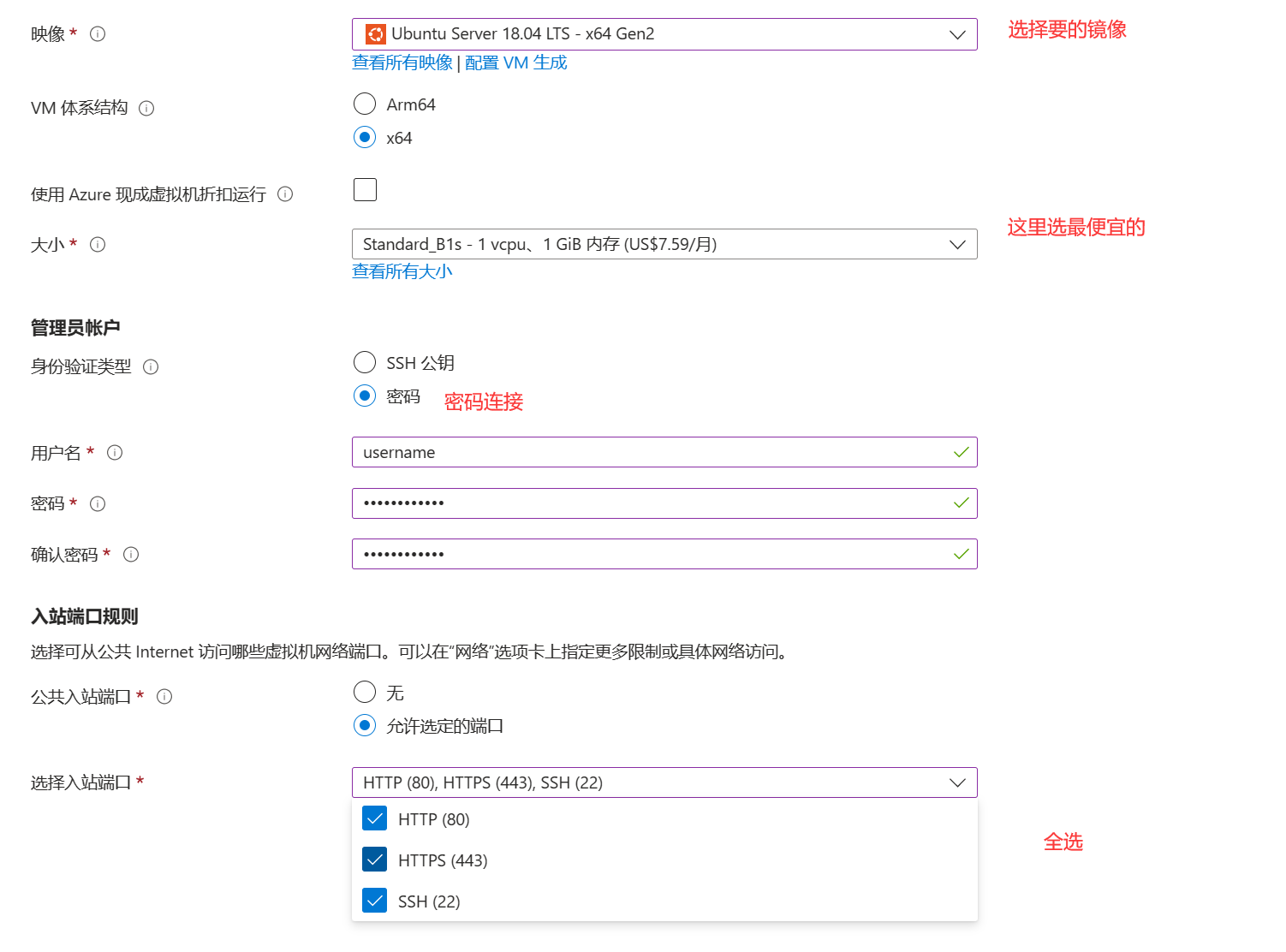Click the 管理员帐户 section heading

75,328
